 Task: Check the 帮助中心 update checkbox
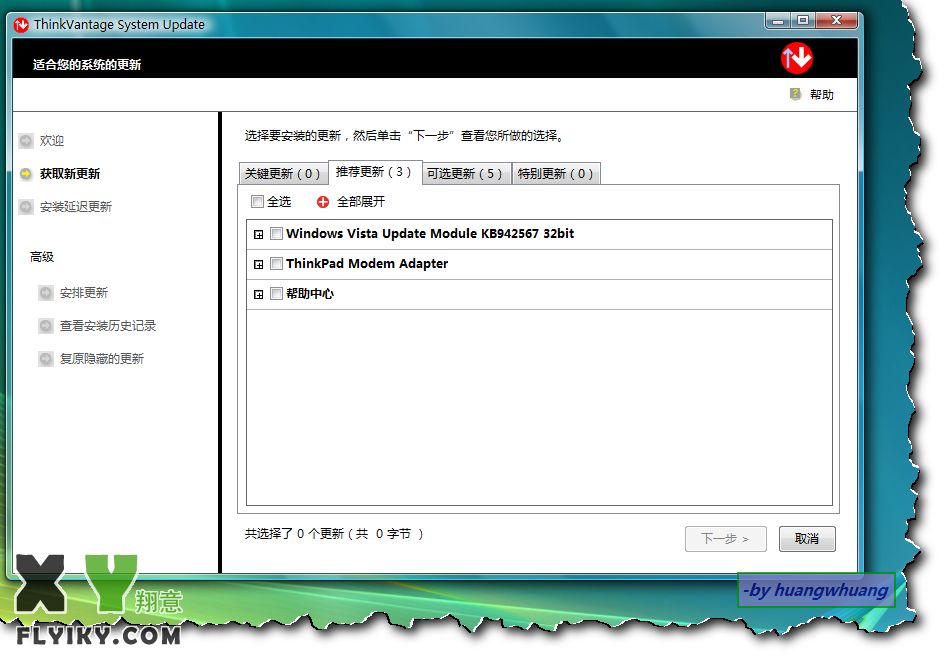pyautogui.click(x=276, y=294)
